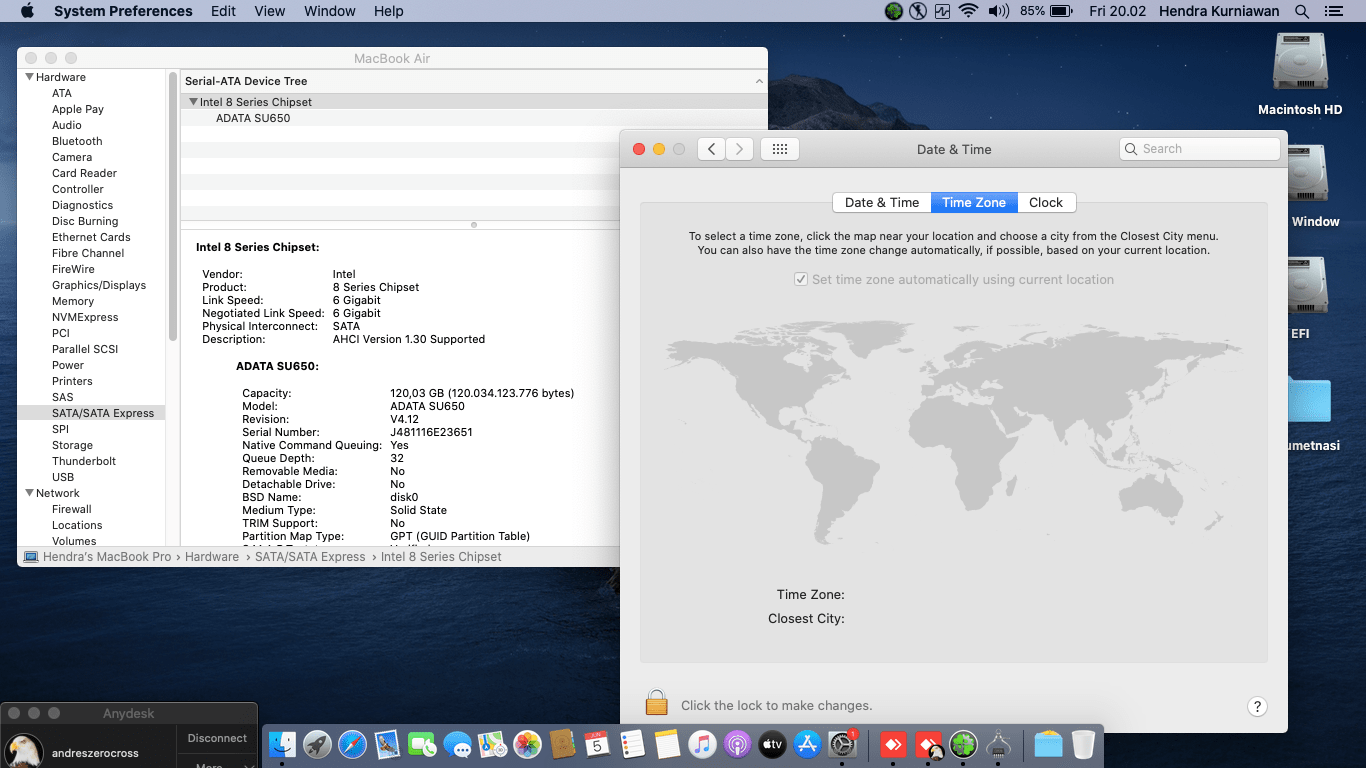
Task: Click AnyDesk Dock icon with eagle badge
Action: click(929, 744)
